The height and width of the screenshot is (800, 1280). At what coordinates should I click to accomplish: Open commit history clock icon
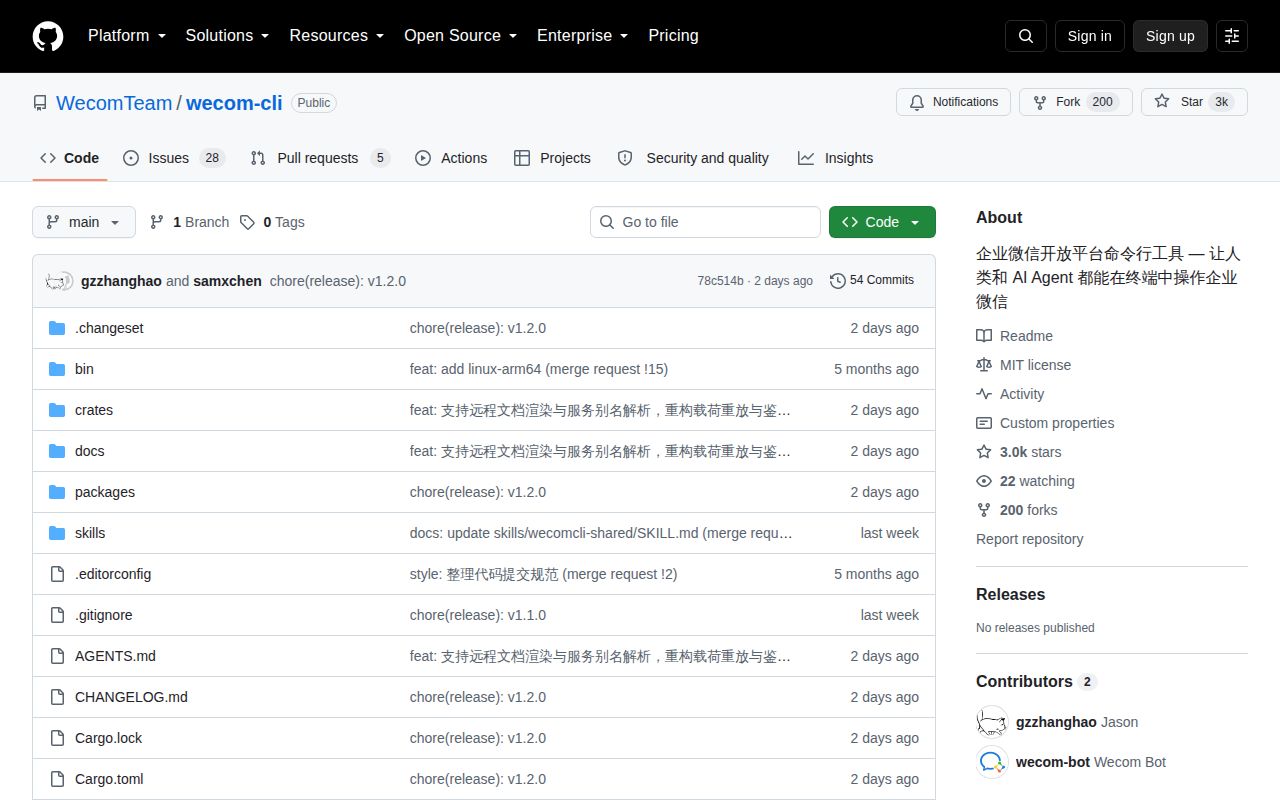[838, 281]
